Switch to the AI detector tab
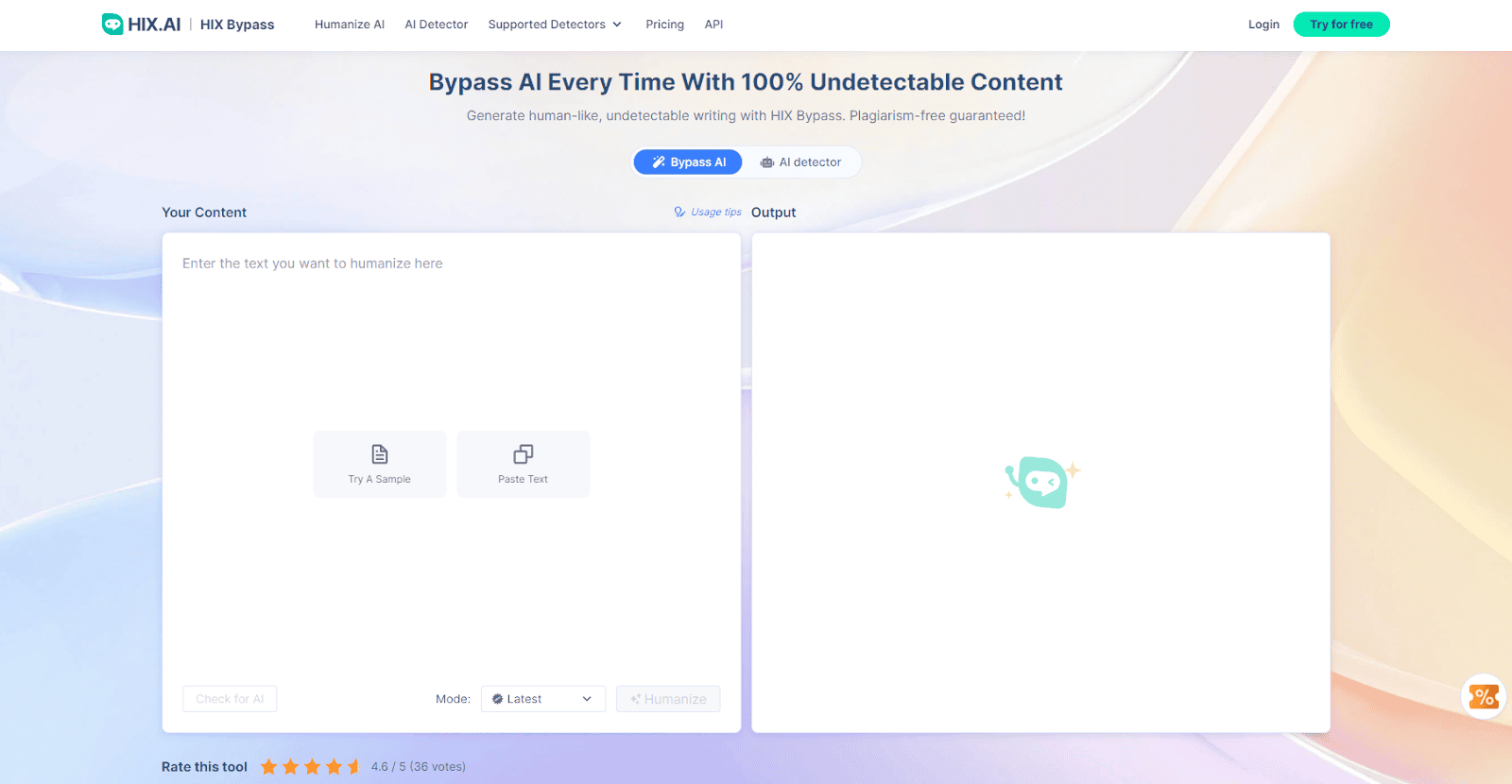 800,162
